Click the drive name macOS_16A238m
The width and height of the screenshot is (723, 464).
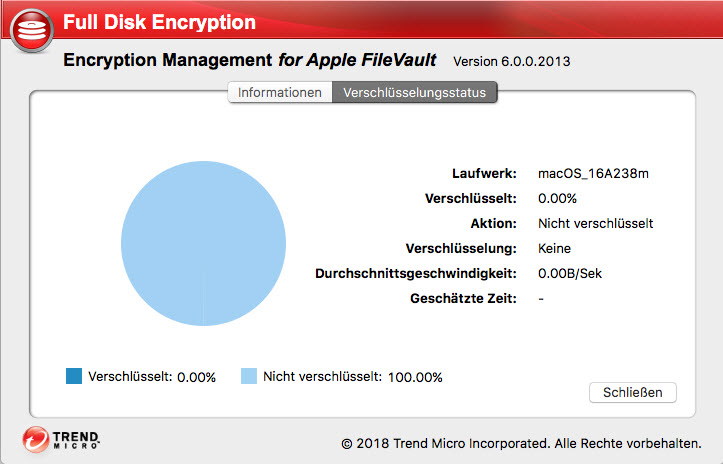click(x=593, y=174)
